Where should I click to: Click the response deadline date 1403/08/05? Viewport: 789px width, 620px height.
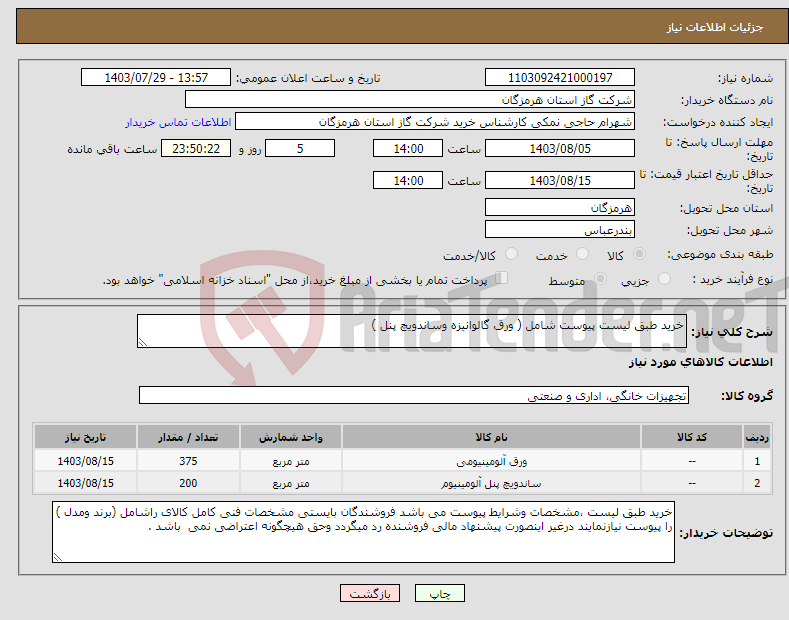[x=560, y=148]
